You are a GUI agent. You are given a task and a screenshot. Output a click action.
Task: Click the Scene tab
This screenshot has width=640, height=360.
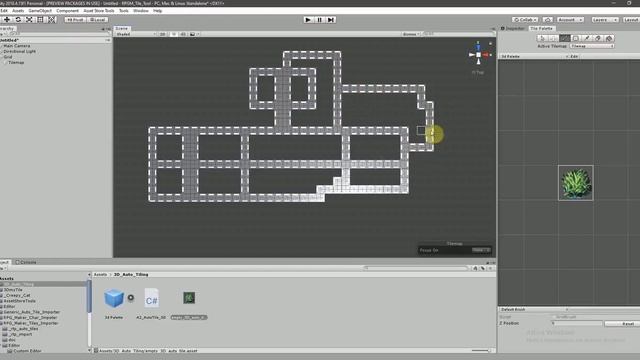(122, 29)
